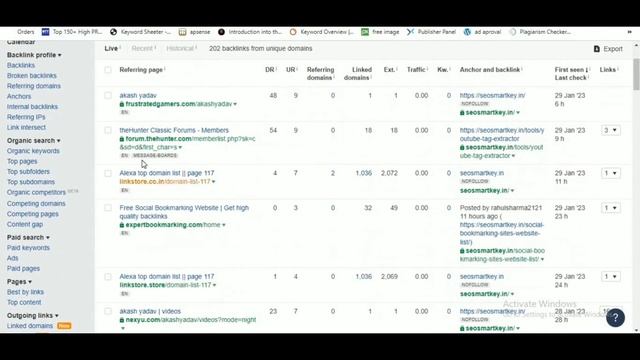Screen dimensions: 640x360
Task: Collapse the Organic search section
Action: 33,140
